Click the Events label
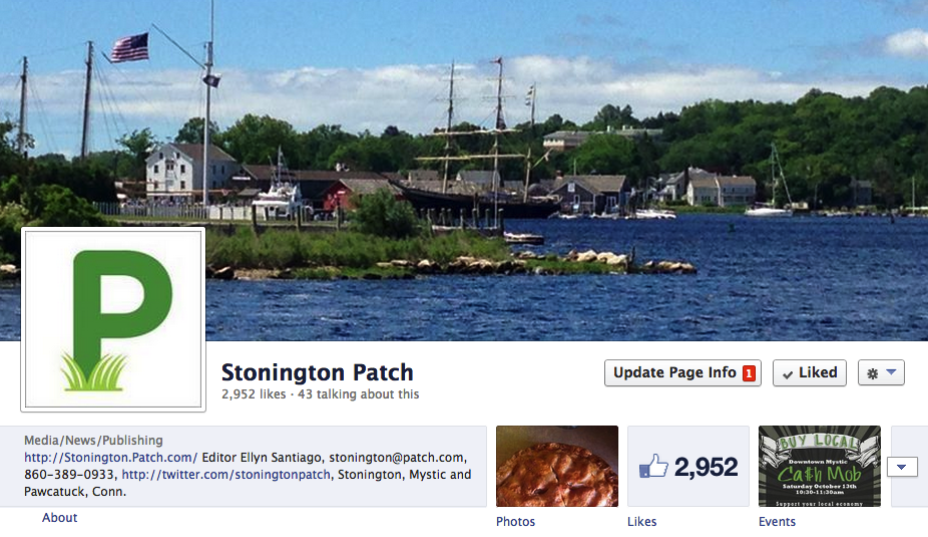Image resolution: width=928 pixels, height=537 pixels. pos(777,522)
